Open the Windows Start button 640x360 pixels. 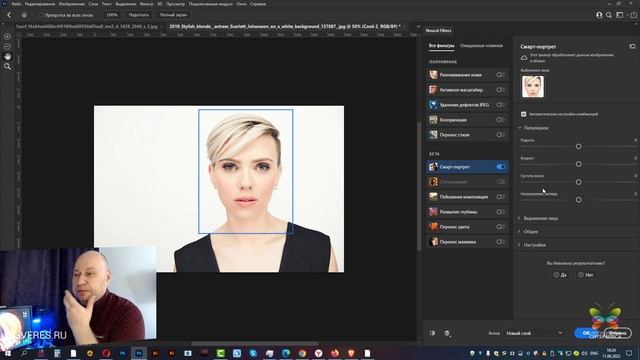7,353
